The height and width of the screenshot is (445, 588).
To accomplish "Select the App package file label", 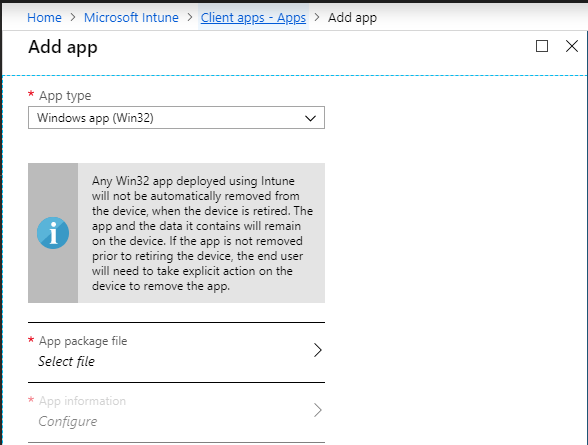I will tap(83, 341).
